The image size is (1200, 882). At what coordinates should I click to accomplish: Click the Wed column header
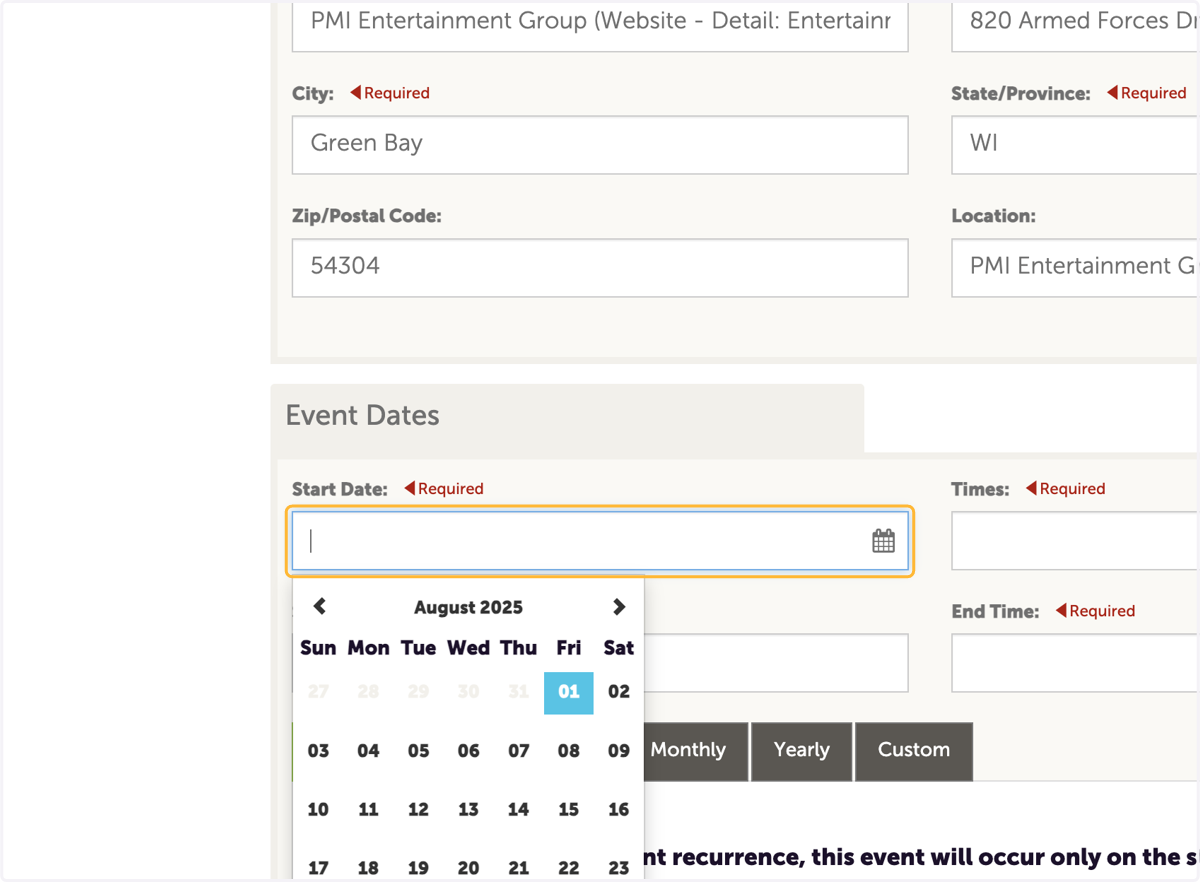[468, 648]
